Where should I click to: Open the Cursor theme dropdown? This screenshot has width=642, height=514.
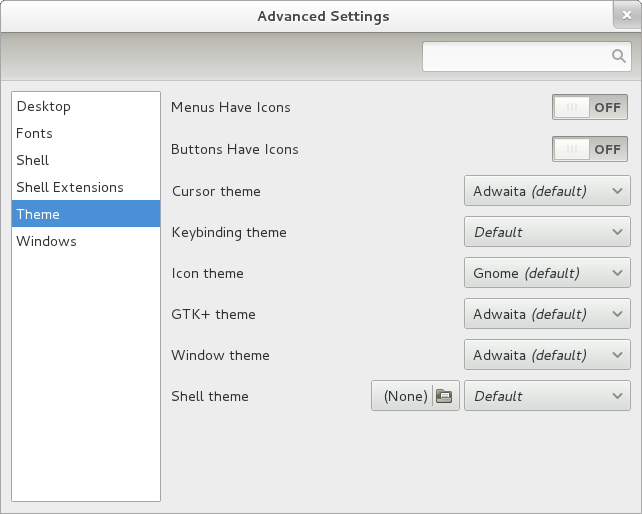[x=547, y=191]
